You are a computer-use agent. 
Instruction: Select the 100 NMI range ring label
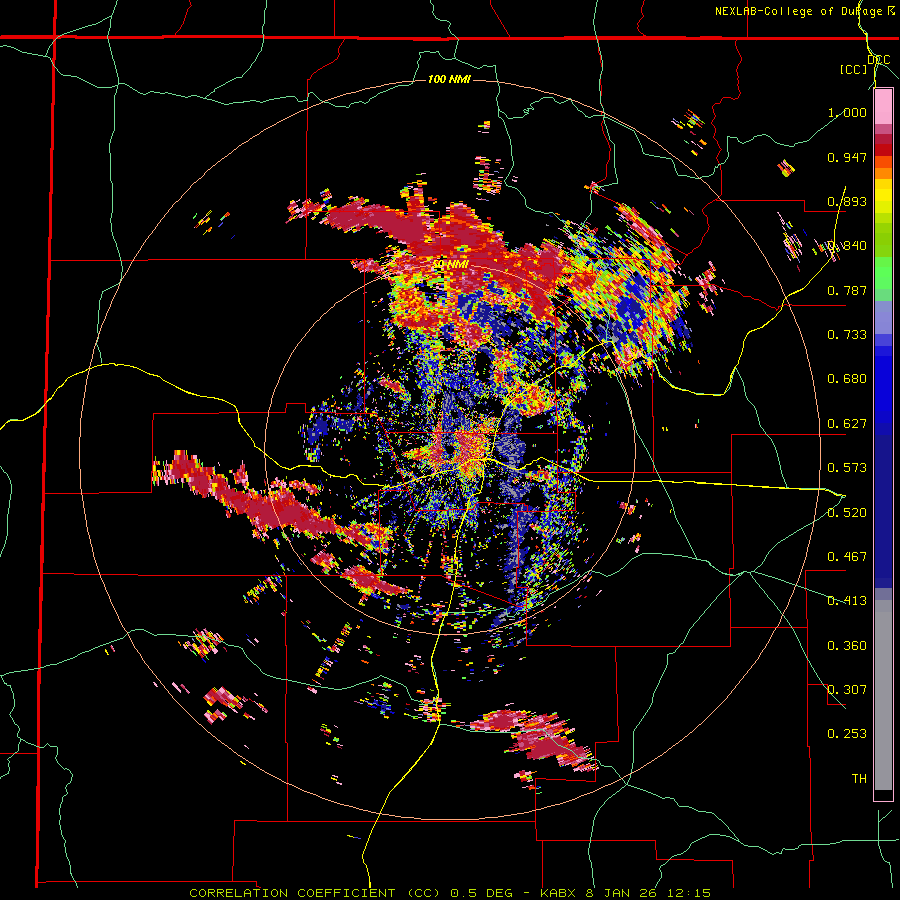coord(449,79)
